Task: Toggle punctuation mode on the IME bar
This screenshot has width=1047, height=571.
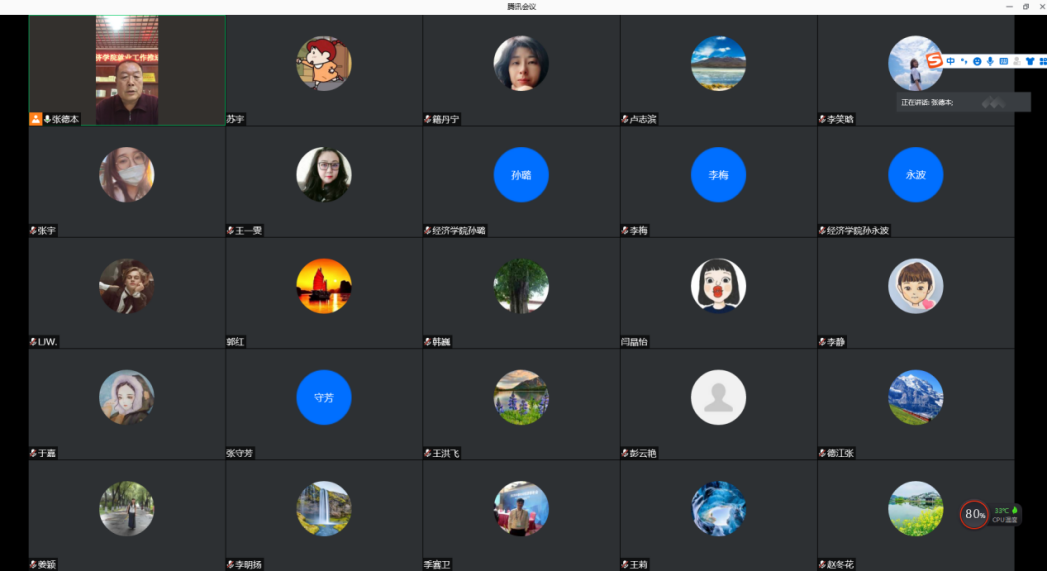Action: tap(964, 61)
